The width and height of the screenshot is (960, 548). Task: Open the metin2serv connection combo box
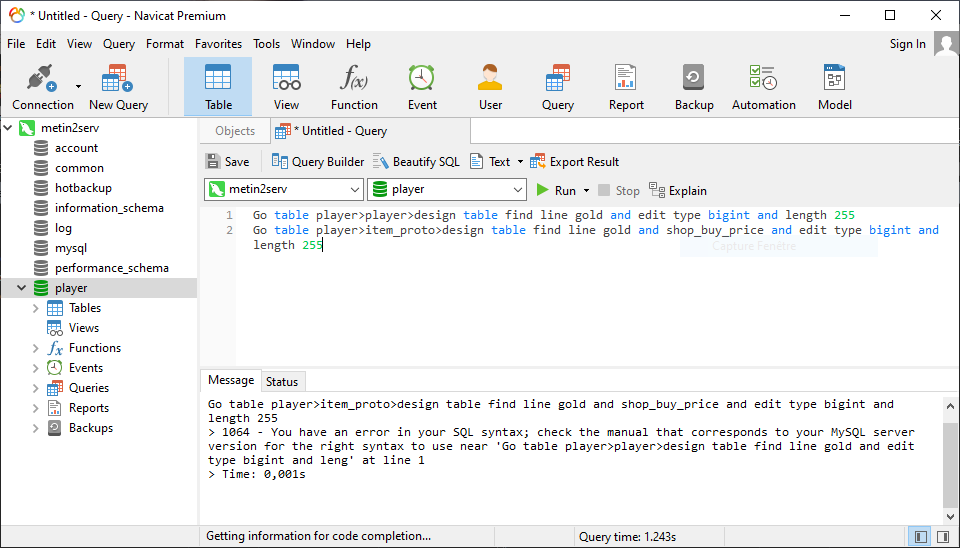coord(284,190)
